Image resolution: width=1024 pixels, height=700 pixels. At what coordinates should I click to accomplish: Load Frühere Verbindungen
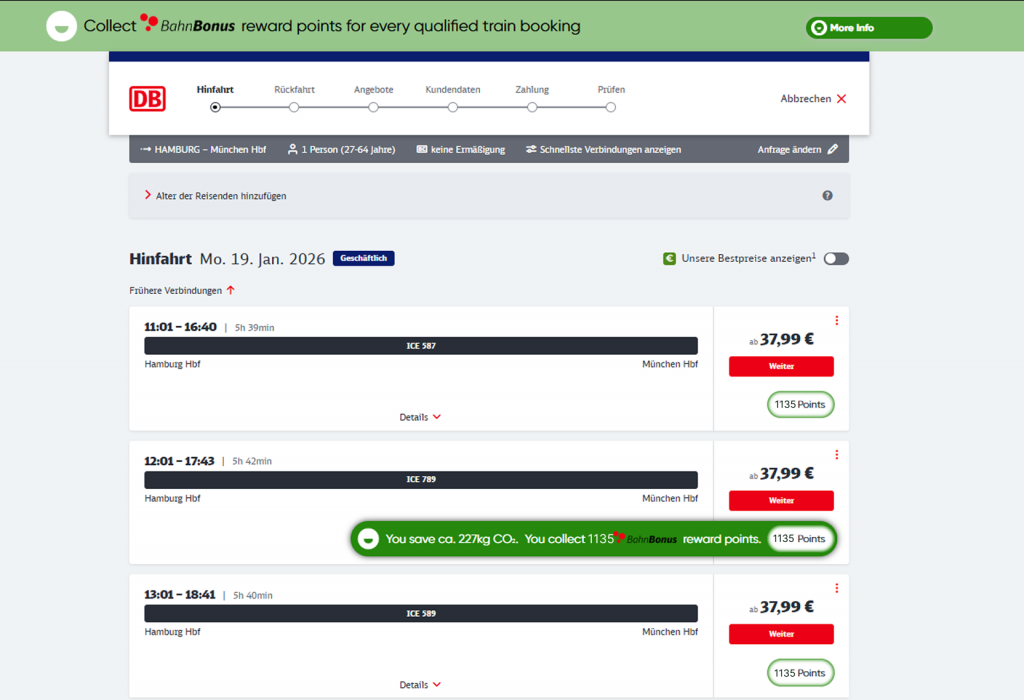182,291
